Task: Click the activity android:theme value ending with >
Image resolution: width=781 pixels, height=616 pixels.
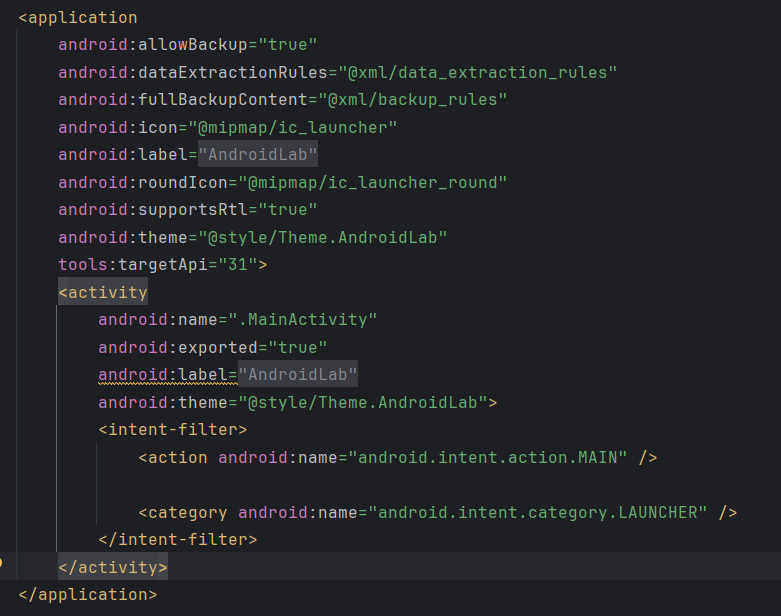Action: click(368, 402)
